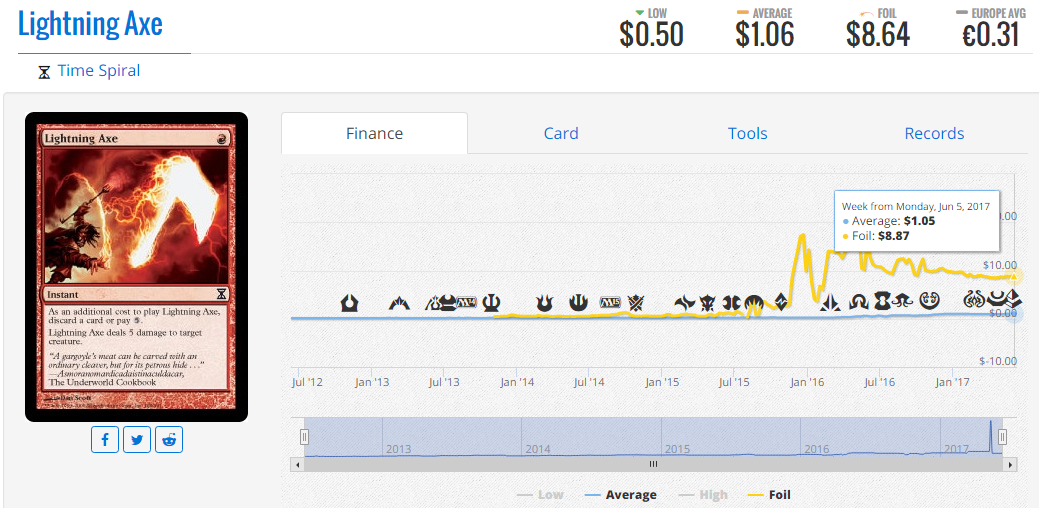Image resolution: width=1039 pixels, height=508 pixels.
Task: Open the Card tab
Action: click(x=561, y=133)
